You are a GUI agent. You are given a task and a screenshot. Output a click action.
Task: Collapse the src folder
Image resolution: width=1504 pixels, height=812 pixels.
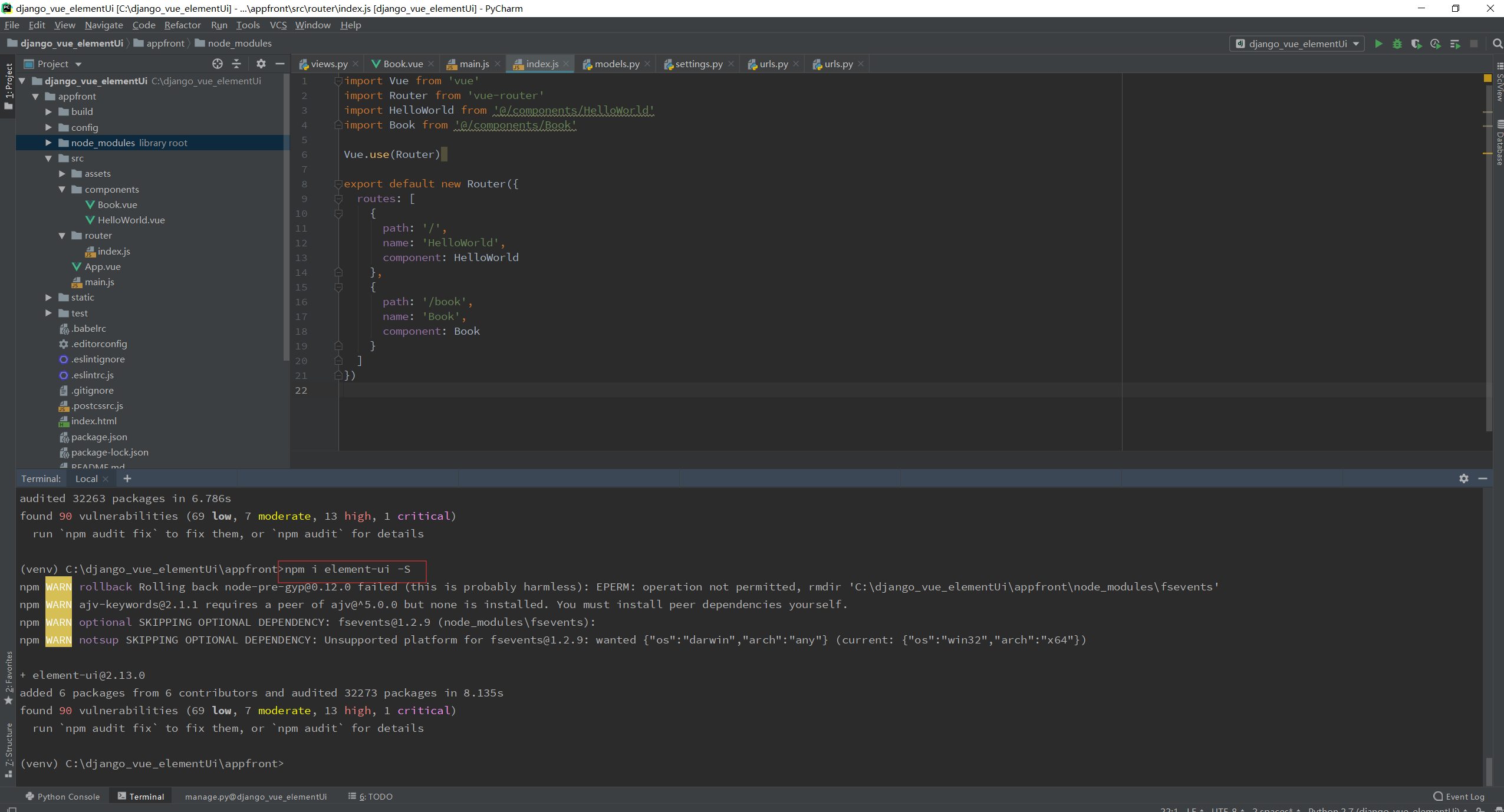48,158
